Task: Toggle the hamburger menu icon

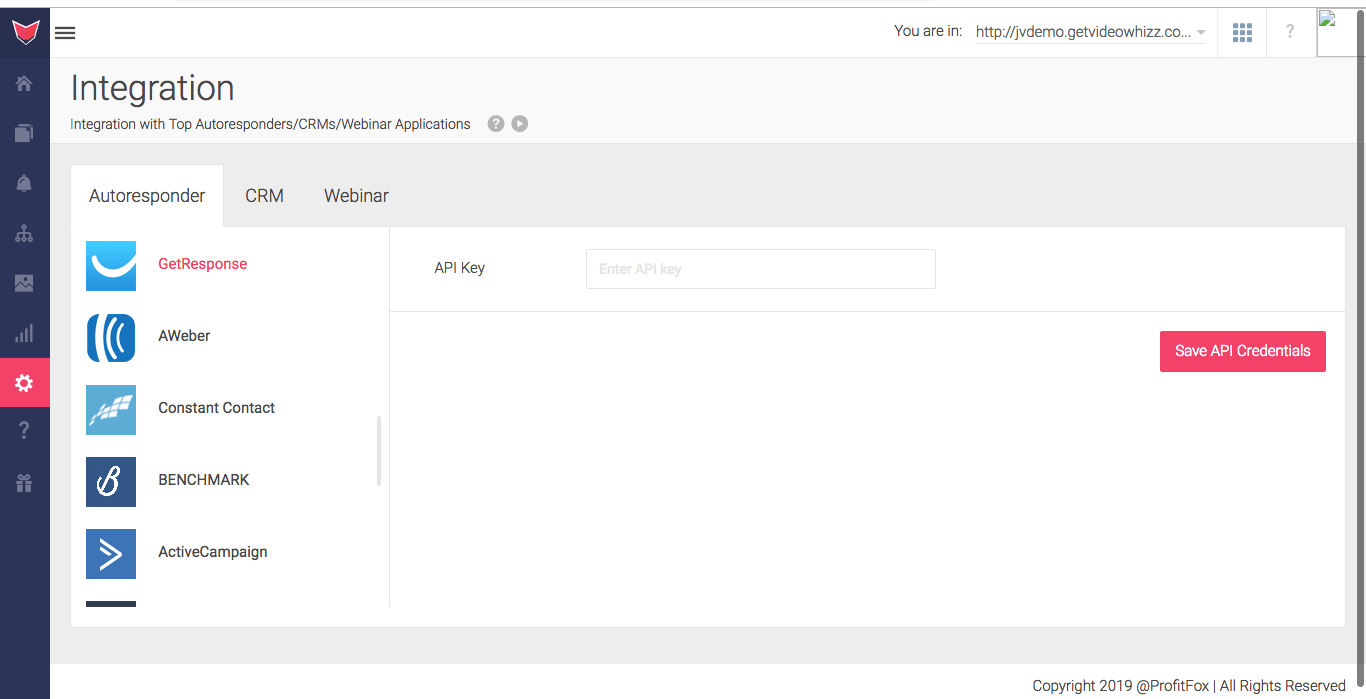Action: coord(65,33)
